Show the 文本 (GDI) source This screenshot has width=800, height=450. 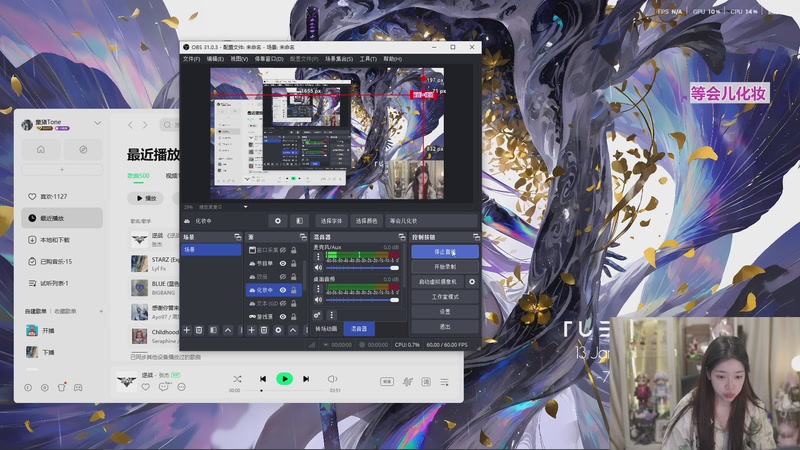283,303
